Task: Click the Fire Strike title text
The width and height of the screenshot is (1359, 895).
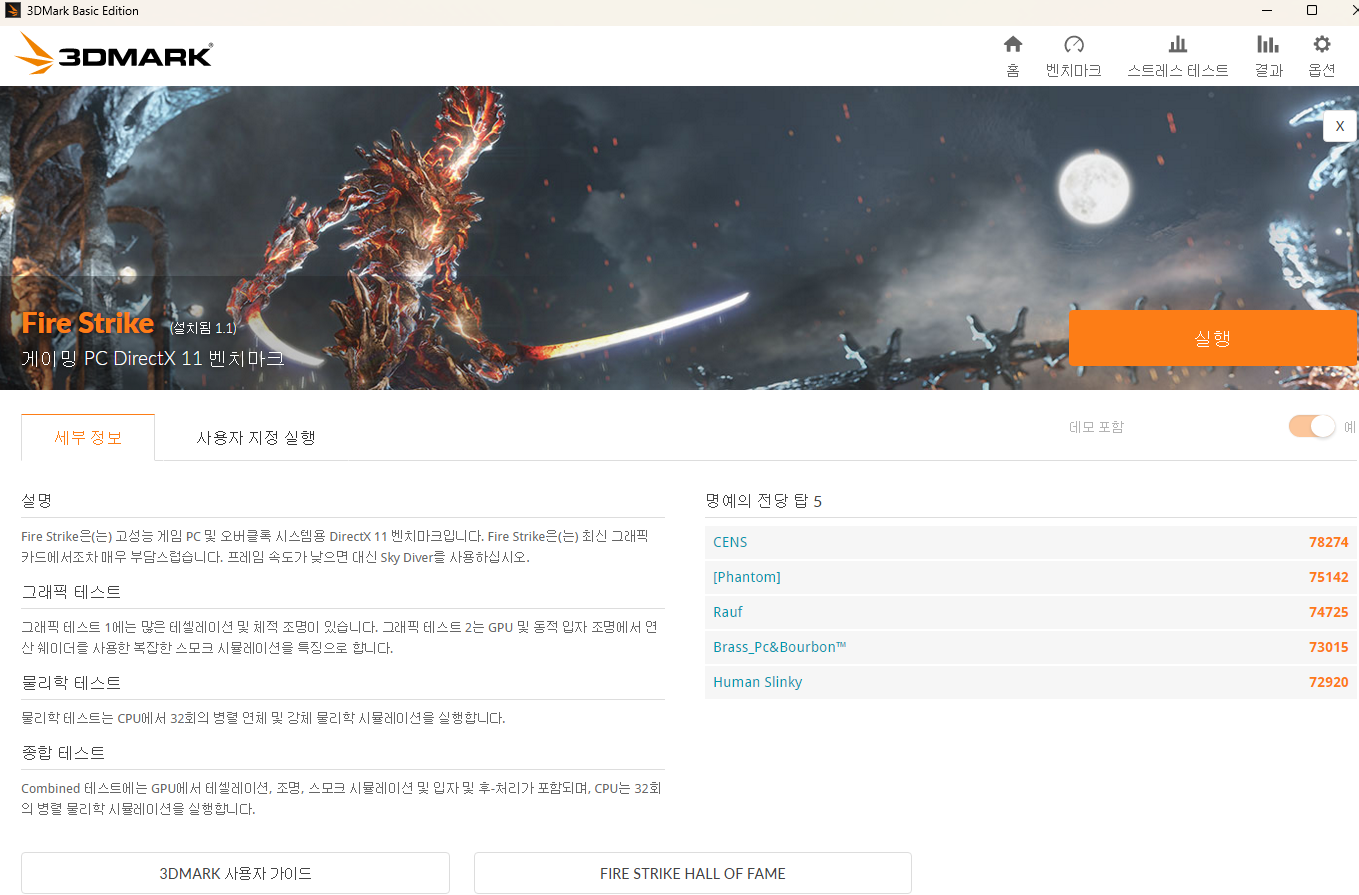Action: [88, 323]
